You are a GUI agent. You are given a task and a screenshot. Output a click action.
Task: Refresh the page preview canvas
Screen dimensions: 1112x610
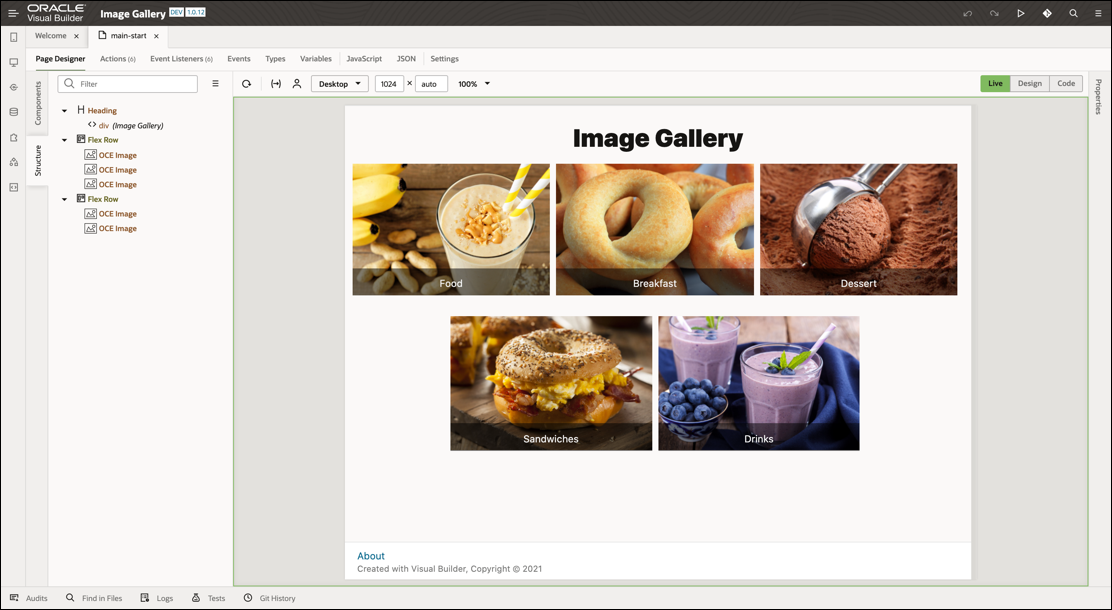point(246,83)
